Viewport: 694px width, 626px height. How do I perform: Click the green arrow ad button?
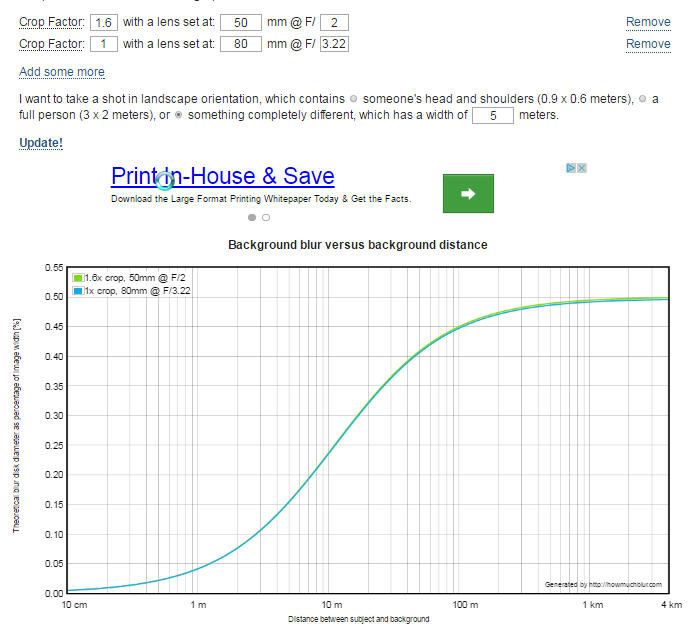468,194
